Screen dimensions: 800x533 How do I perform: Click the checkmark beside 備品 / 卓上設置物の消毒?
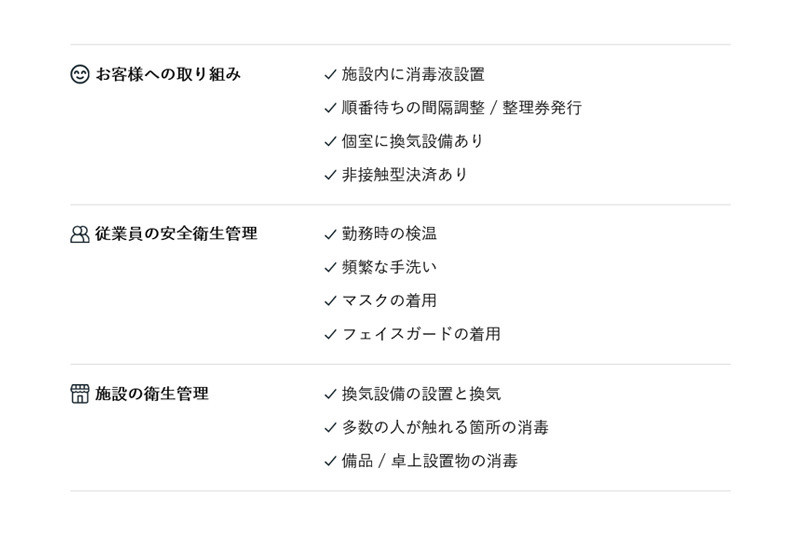coord(331,461)
